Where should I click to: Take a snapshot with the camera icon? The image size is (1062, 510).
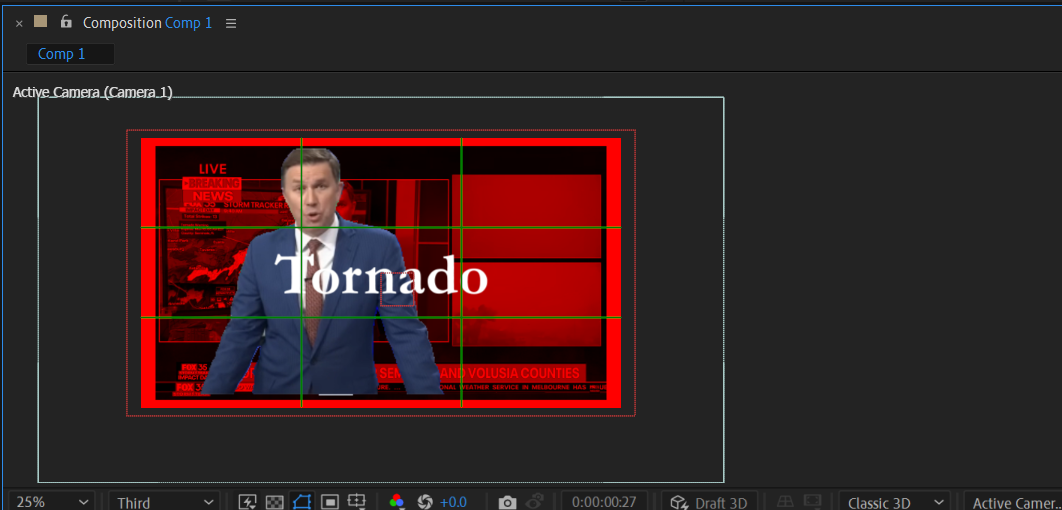coord(507,503)
